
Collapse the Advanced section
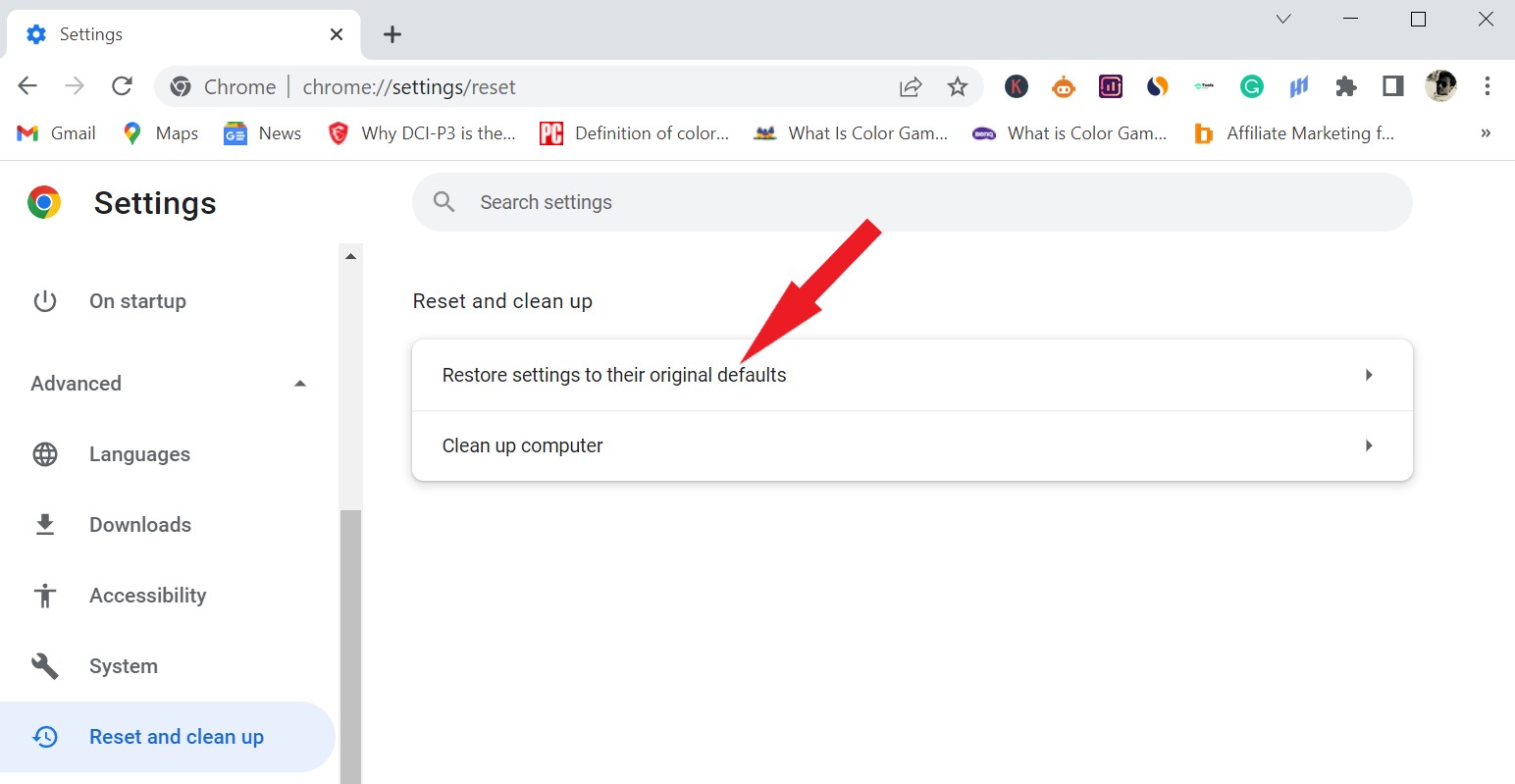click(300, 383)
